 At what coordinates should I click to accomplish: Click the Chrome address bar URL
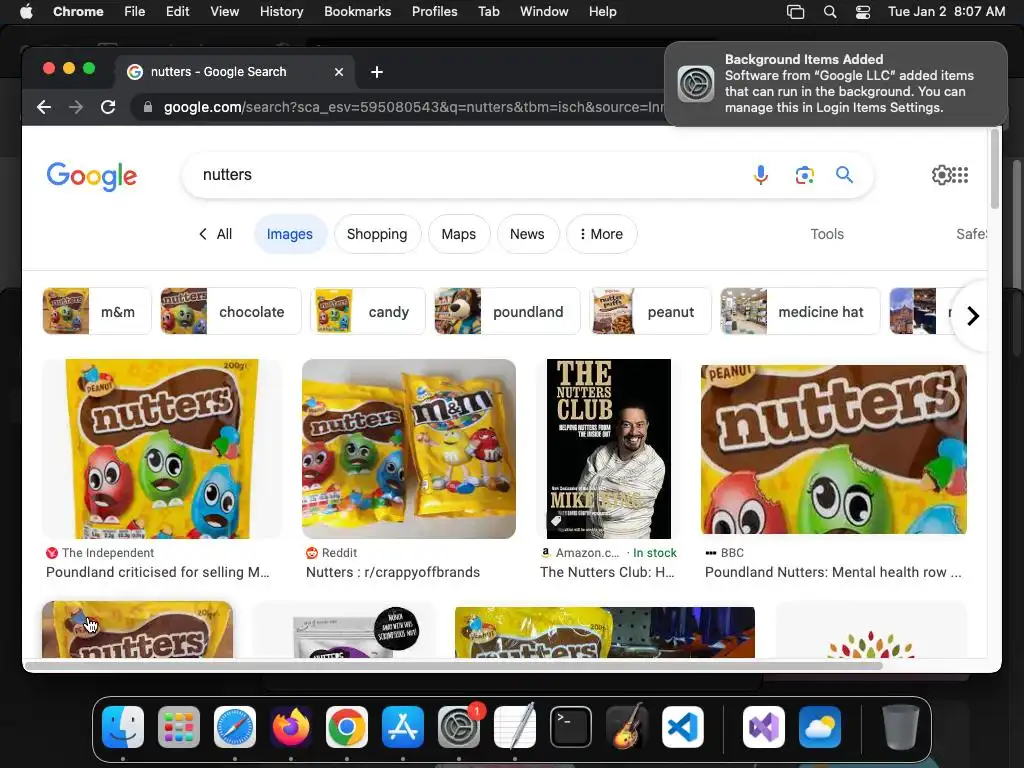(x=413, y=107)
